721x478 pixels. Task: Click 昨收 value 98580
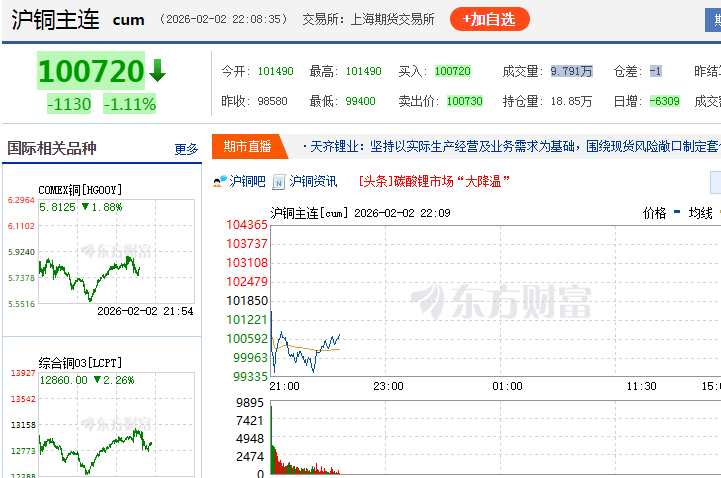(x=272, y=101)
